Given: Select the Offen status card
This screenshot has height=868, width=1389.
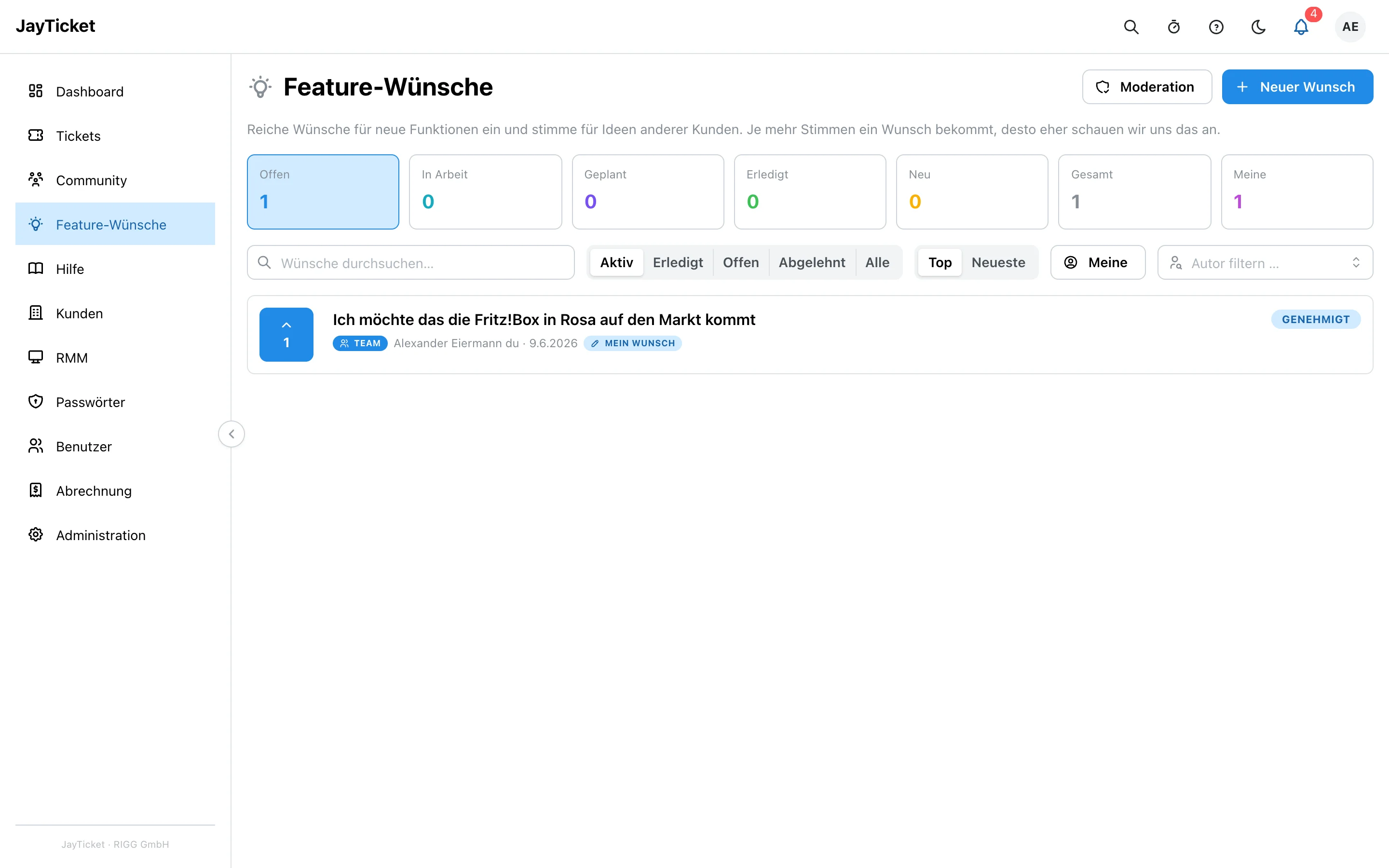Looking at the screenshot, I should coord(323,192).
